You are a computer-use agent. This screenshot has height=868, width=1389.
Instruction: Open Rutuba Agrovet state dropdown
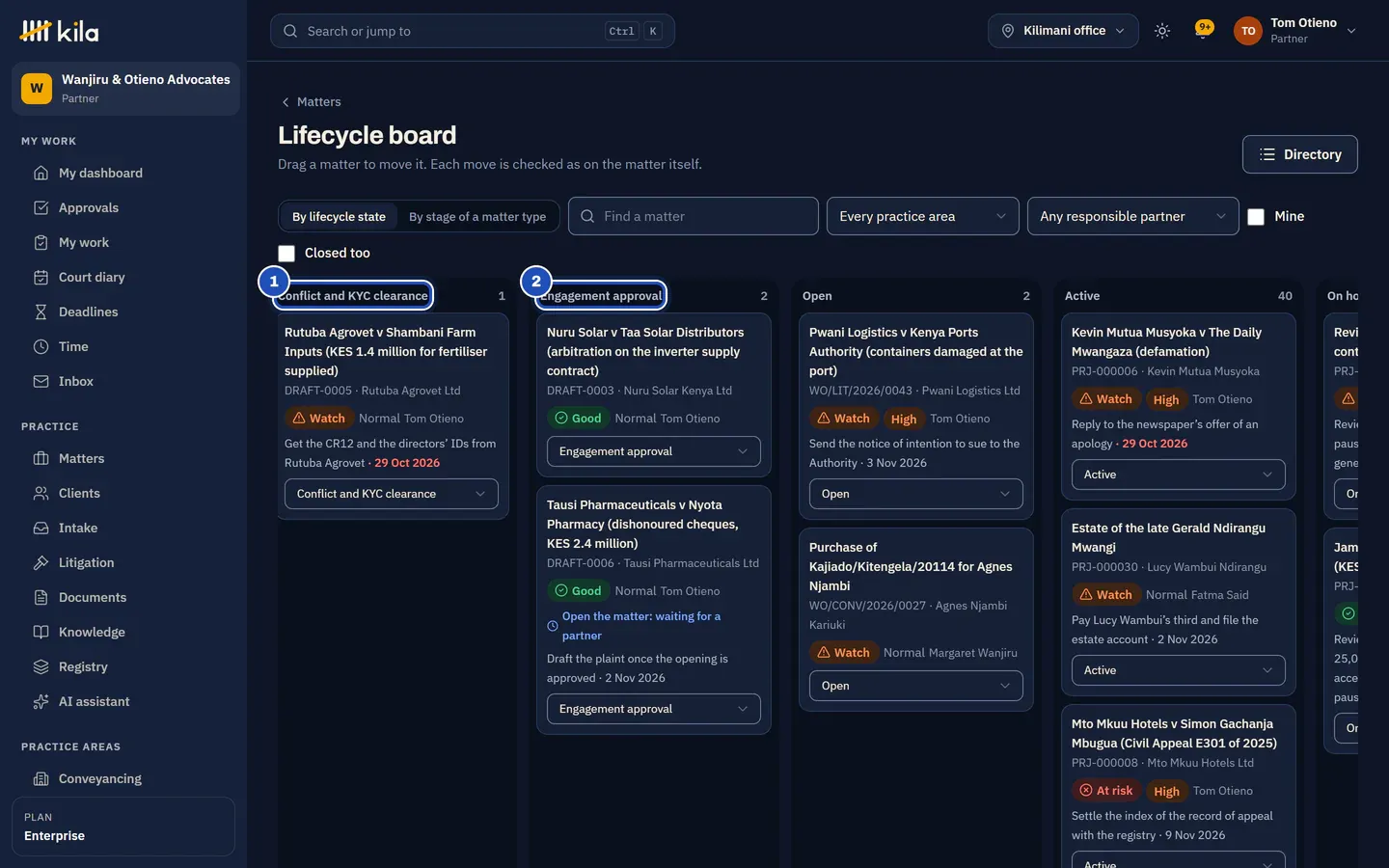click(392, 494)
